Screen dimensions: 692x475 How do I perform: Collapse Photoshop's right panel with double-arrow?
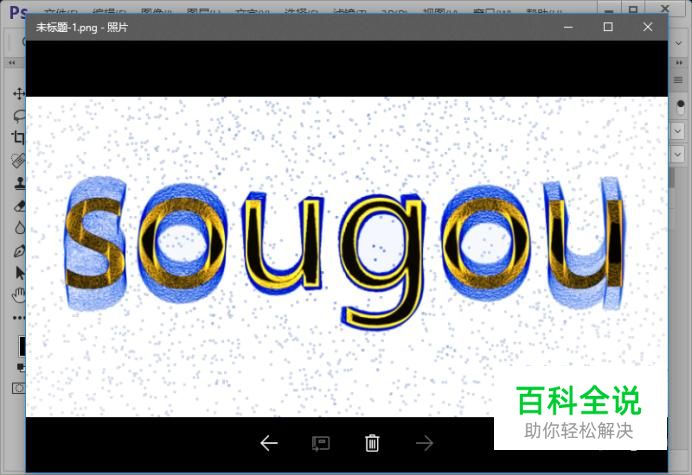click(x=679, y=63)
